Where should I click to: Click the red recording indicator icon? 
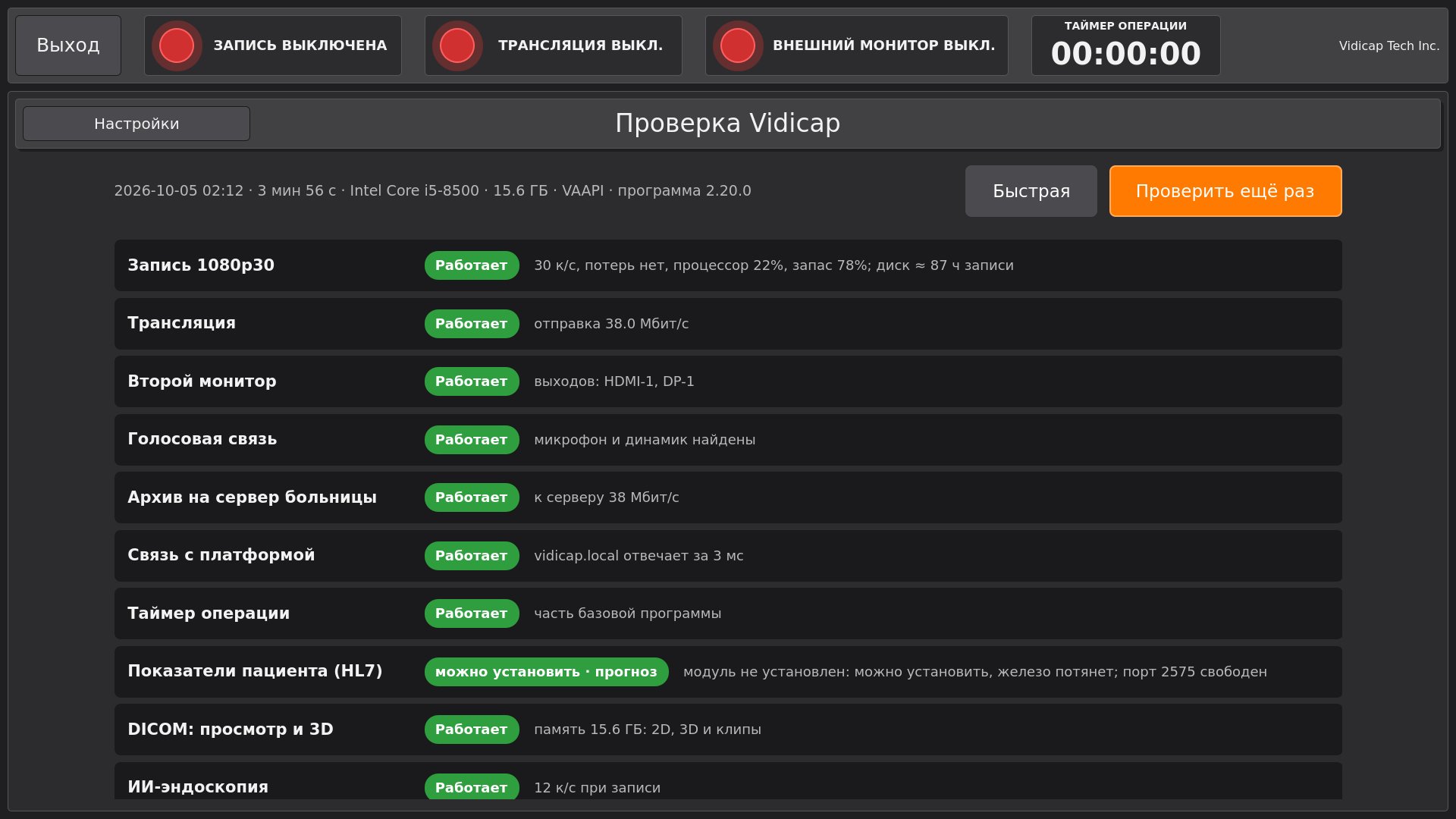coord(177,45)
